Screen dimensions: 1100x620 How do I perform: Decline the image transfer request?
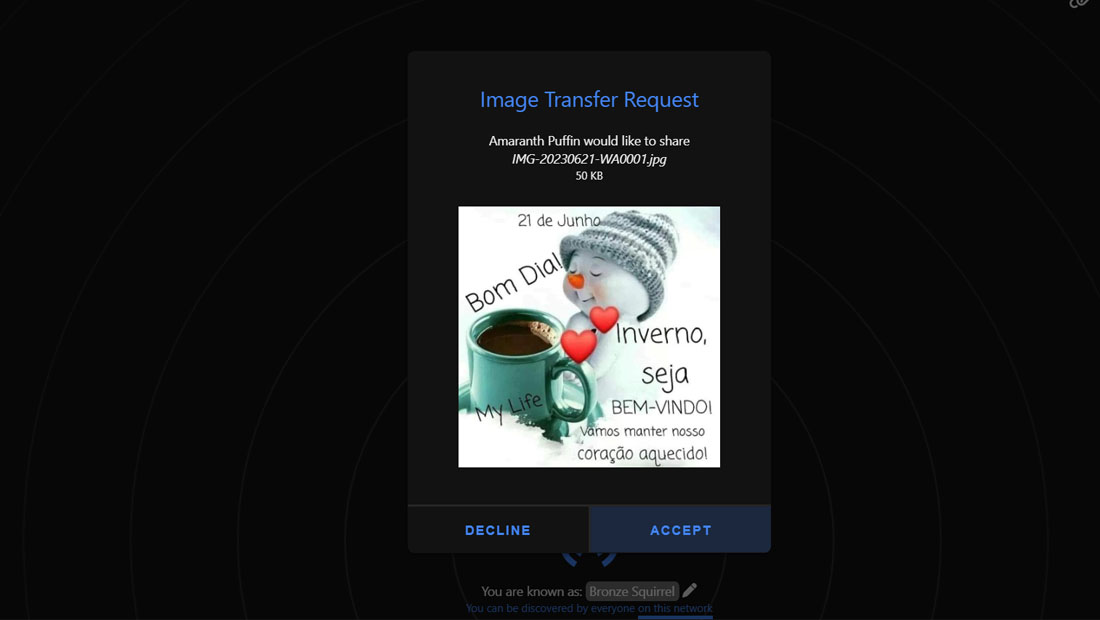click(x=498, y=530)
